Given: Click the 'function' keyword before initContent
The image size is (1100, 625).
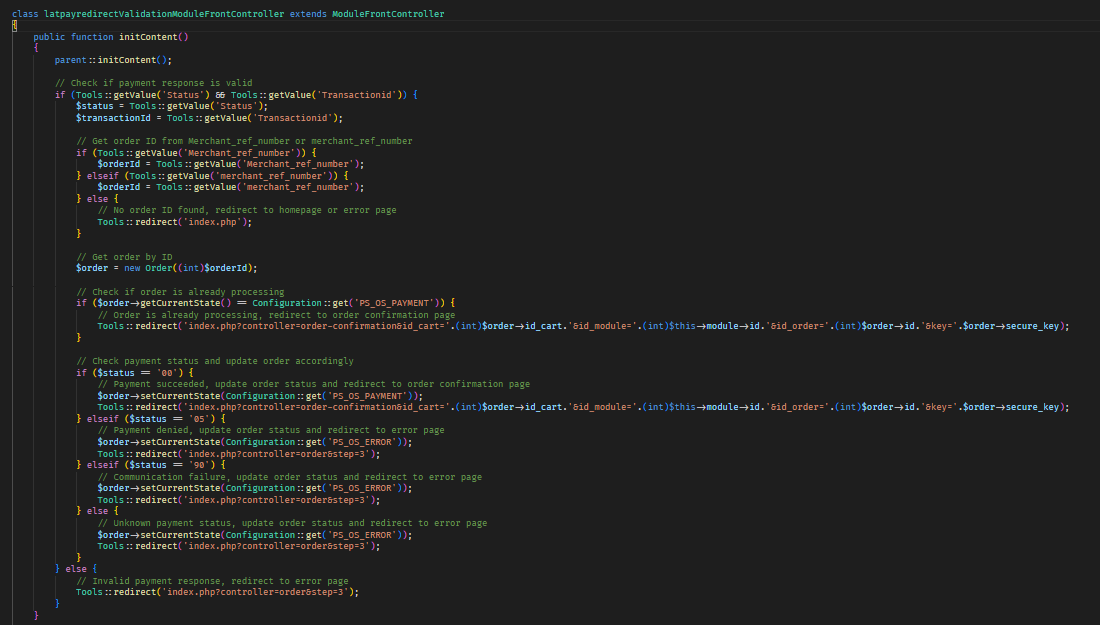Looking at the screenshot, I should 92,37.
